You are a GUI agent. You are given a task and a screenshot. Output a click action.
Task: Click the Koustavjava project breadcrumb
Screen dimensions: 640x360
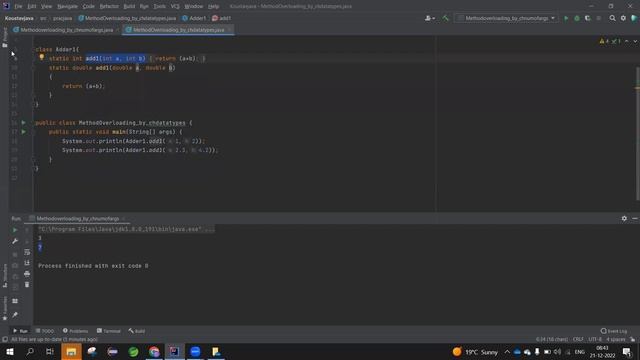click(19, 18)
